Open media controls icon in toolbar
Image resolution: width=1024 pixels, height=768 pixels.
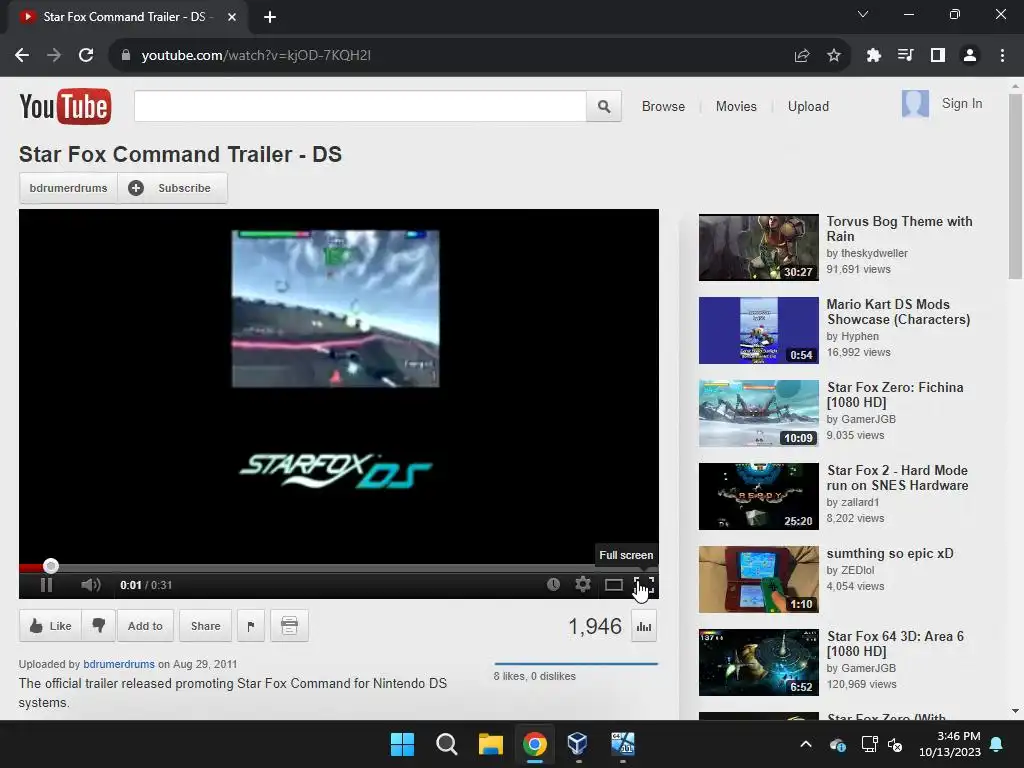click(x=906, y=56)
